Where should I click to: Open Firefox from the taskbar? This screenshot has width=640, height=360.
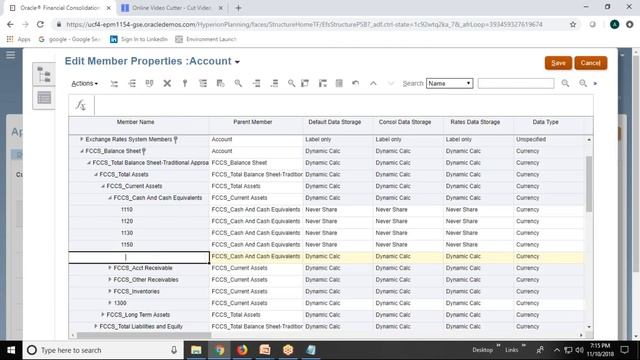(242, 350)
